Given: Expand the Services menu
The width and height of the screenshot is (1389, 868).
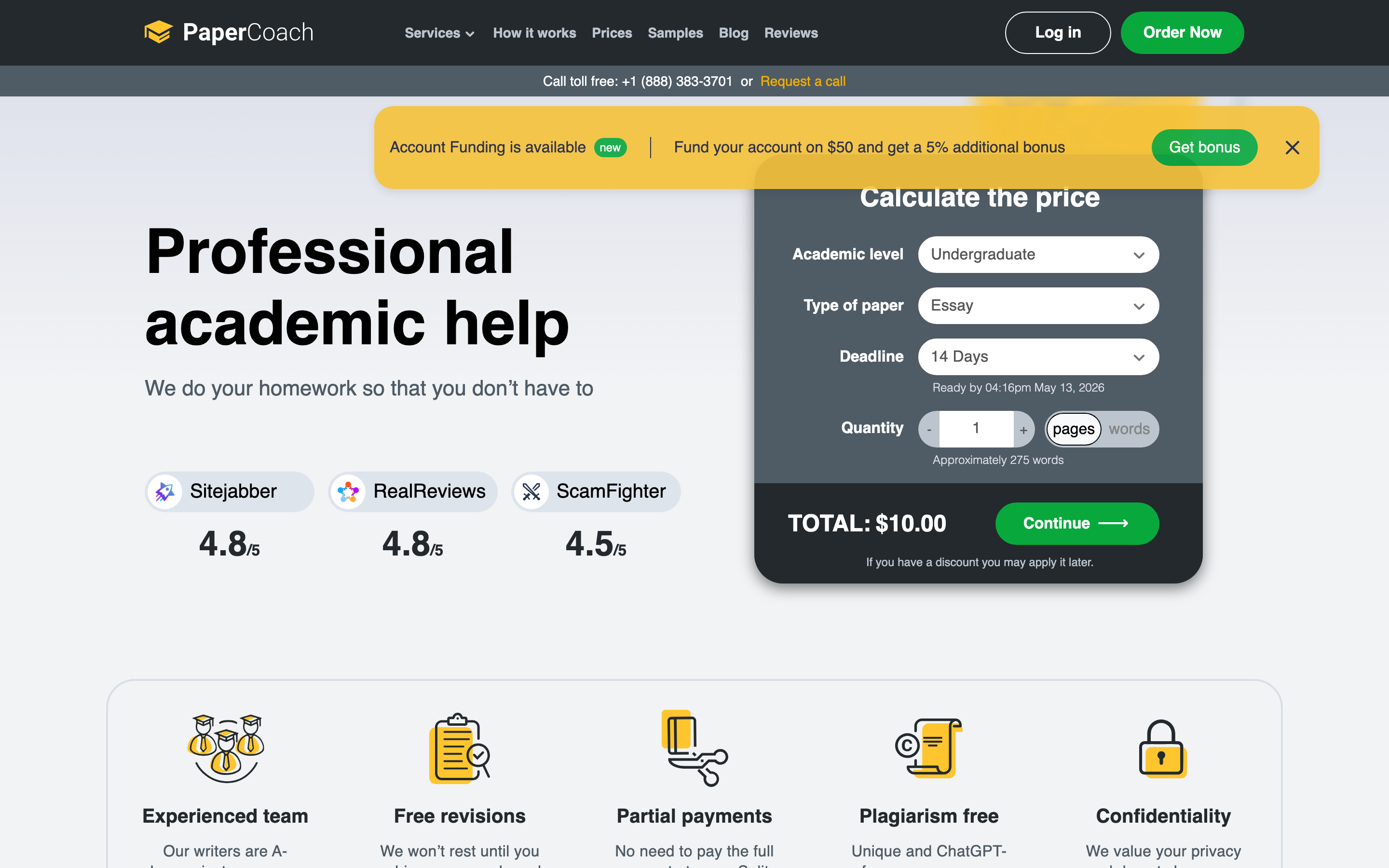Looking at the screenshot, I should point(440,33).
